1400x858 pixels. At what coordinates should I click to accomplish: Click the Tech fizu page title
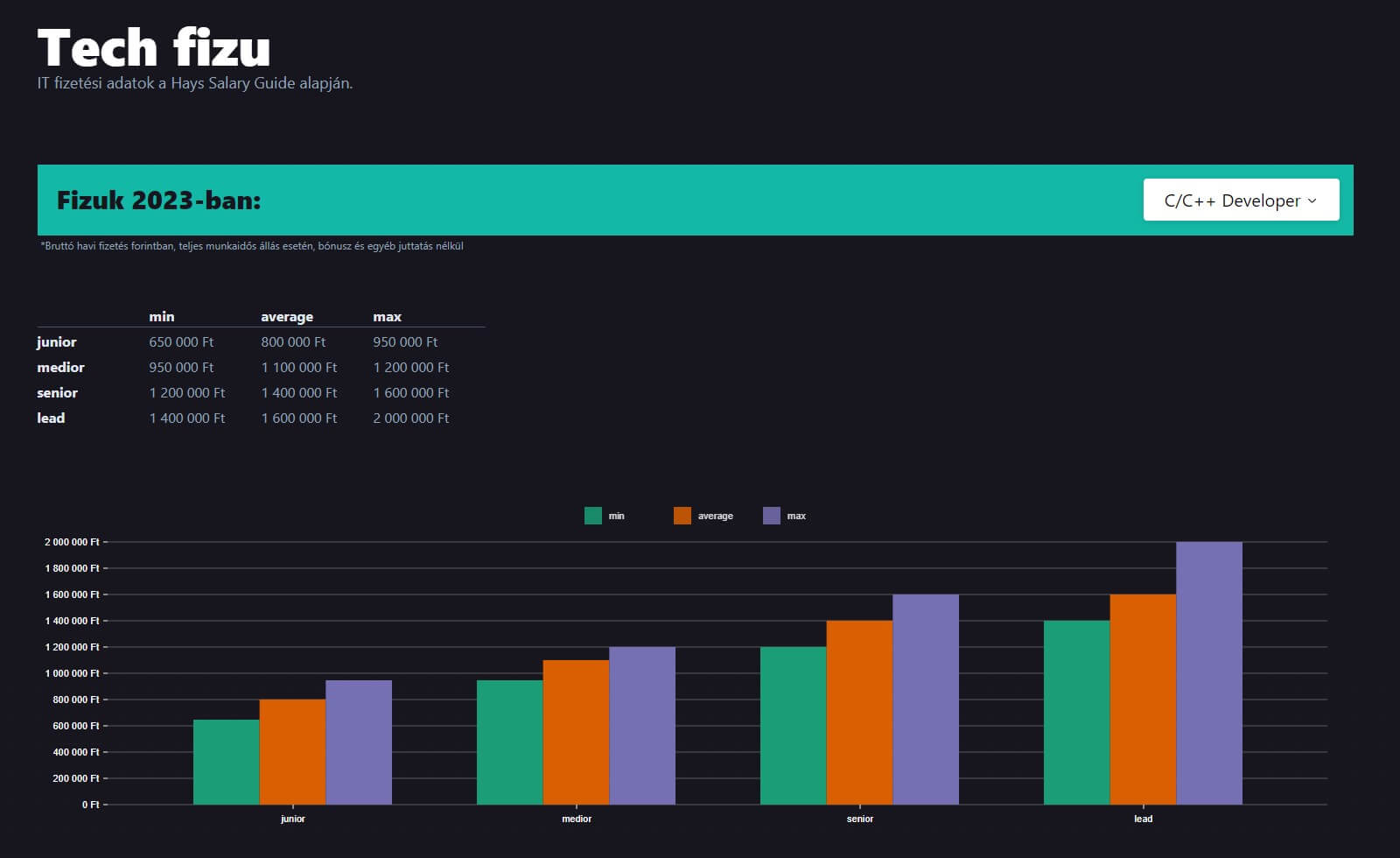click(x=154, y=48)
